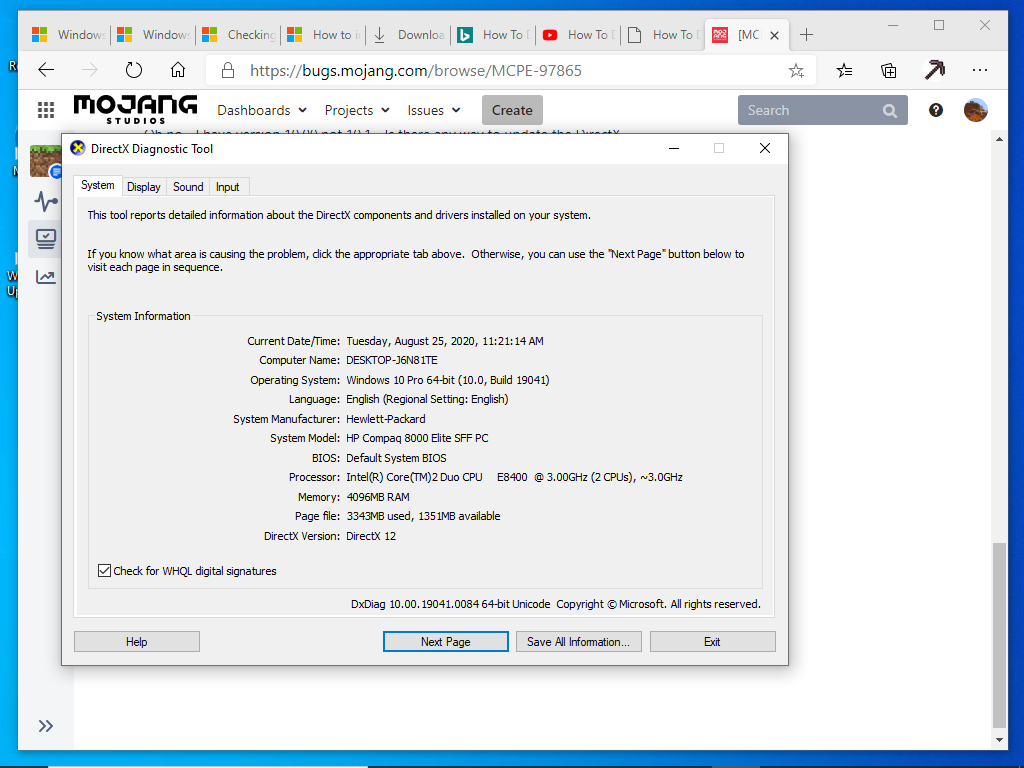Open the activity pulse sidebar icon
The image size is (1024, 768).
point(46,201)
